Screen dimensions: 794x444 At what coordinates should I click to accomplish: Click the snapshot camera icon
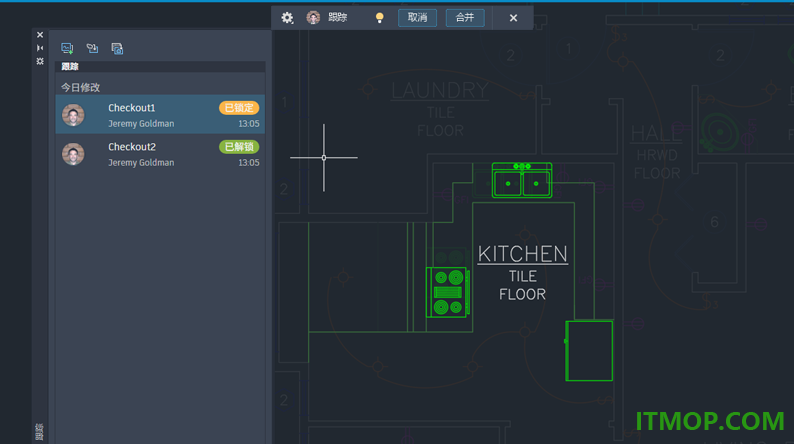tap(117, 48)
